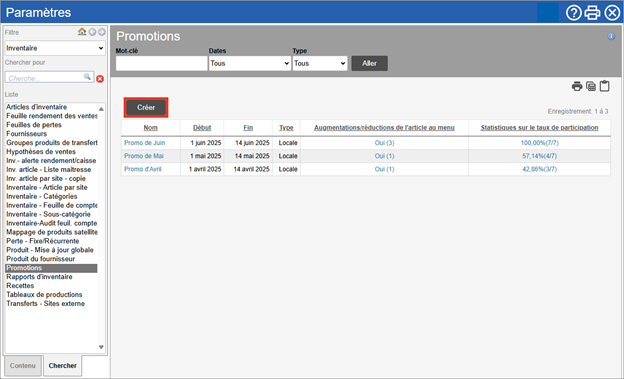Go forward with the right arrow icon
This screenshot has height=379, width=624.
pos(102,32)
